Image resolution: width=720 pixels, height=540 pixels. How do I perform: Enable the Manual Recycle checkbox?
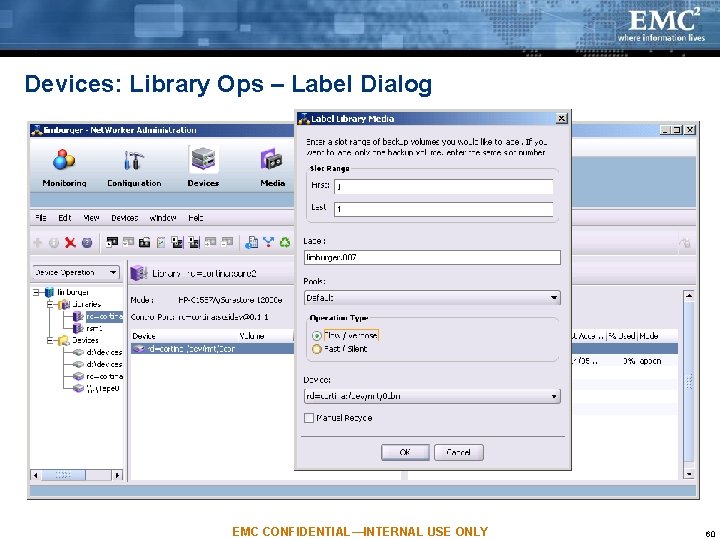309,418
